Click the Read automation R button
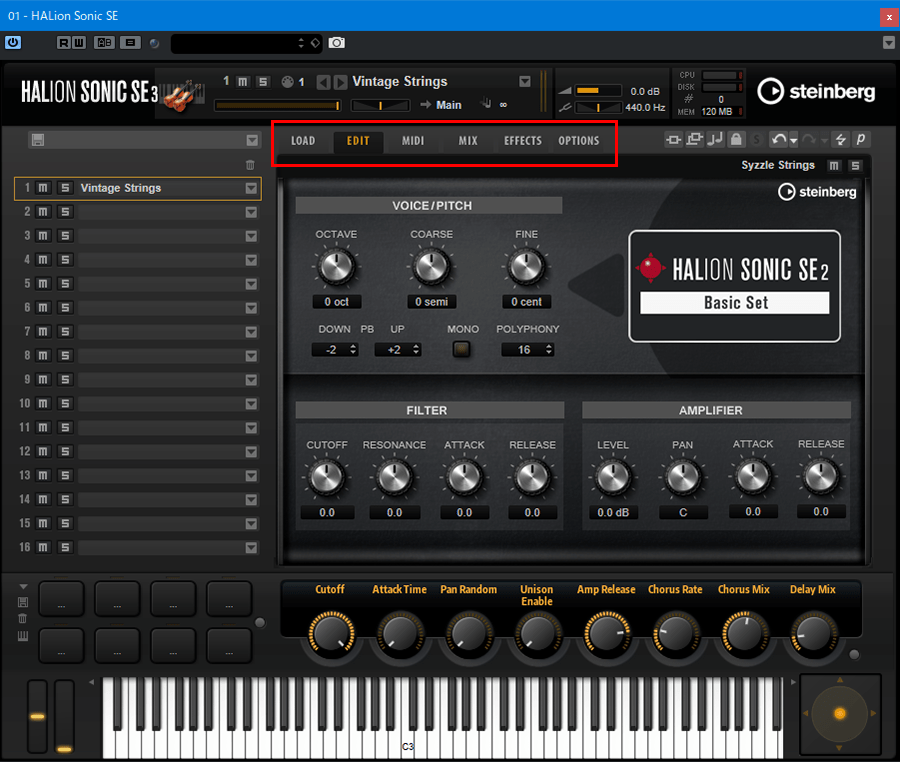This screenshot has height=762, width=900. point(63,42)
